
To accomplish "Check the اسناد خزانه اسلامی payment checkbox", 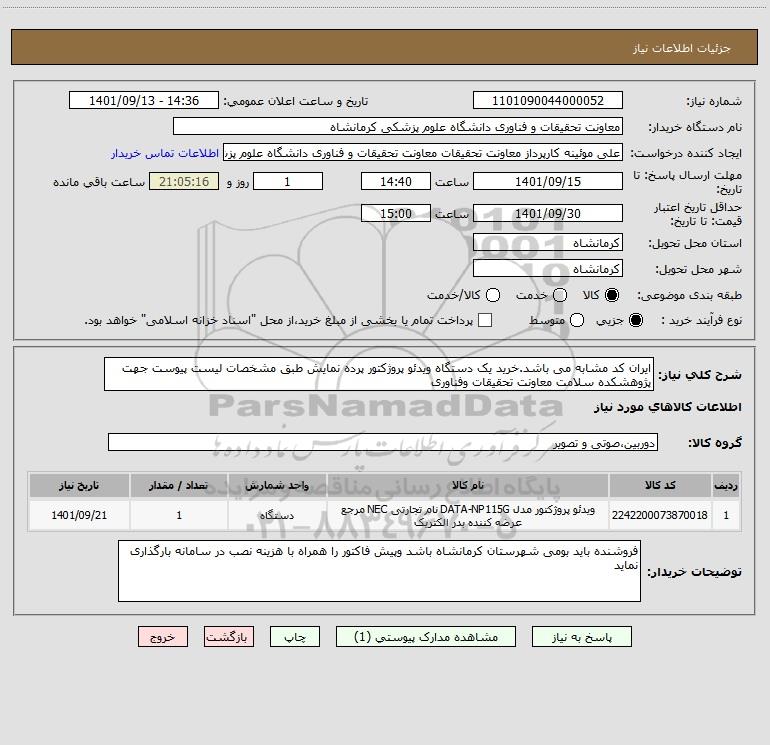I will 485,320.
